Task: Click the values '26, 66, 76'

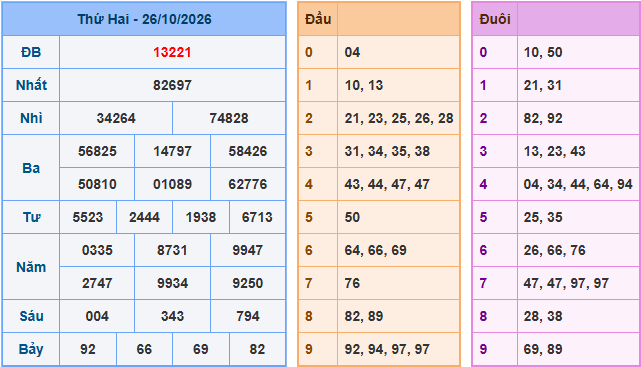Action: 555,250
